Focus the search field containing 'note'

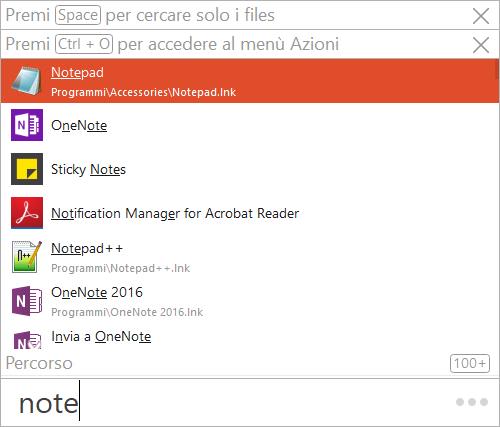coord(227,403)
